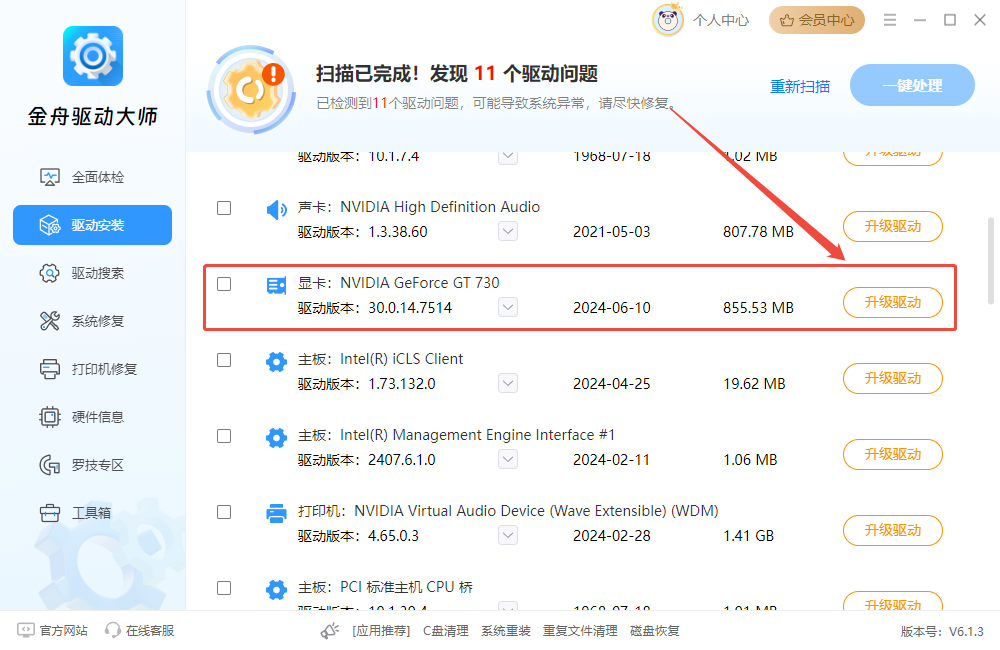Image resolution: width=1000 pixels, height=650 pixels.
Task: Open the 个人中心 link
Action: coord(721,20)
